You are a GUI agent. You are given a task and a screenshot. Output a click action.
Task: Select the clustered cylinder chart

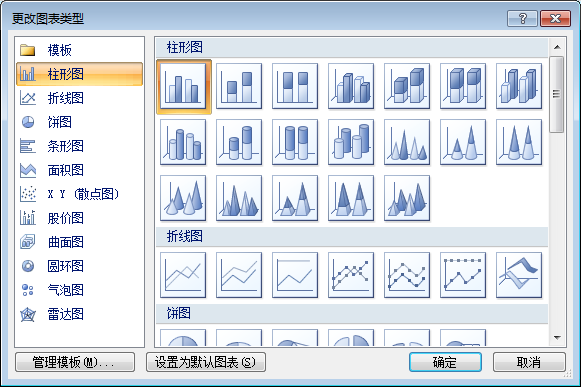pyautogui.click(x=183, y=142)
